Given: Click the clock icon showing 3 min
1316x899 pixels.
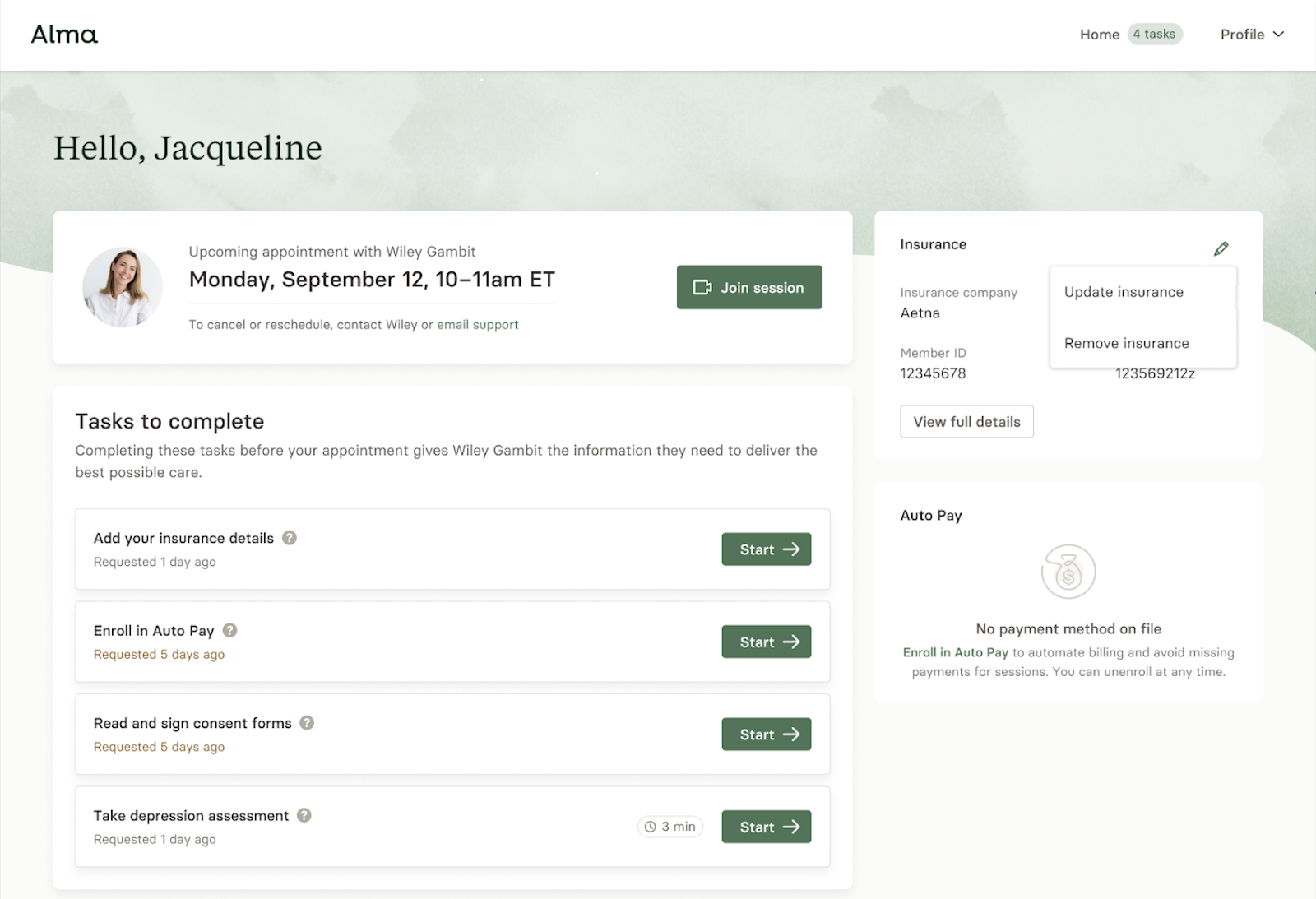Looking at the screenshot, I should coord(649,826).
